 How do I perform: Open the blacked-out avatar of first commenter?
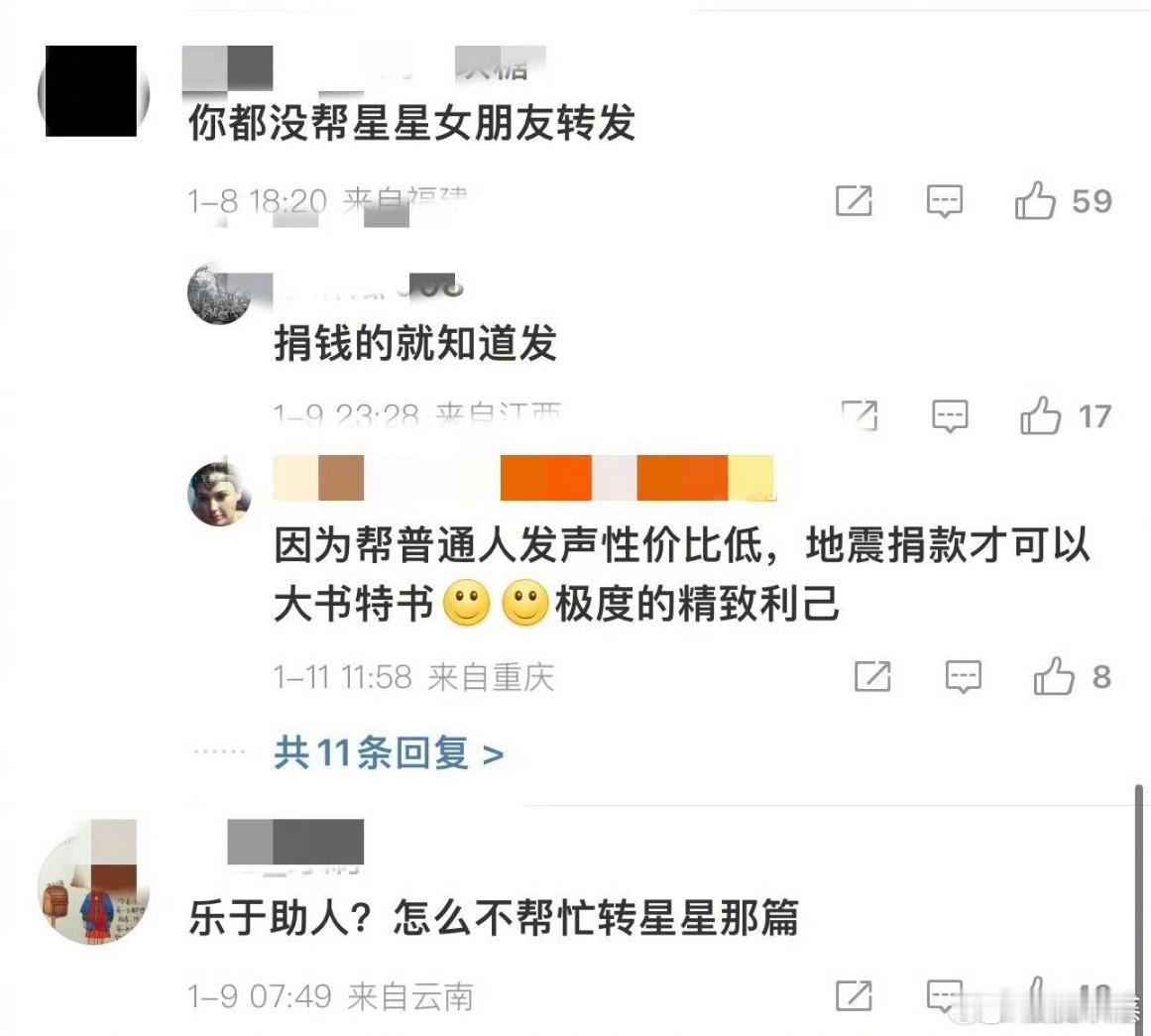click(93, 92)
